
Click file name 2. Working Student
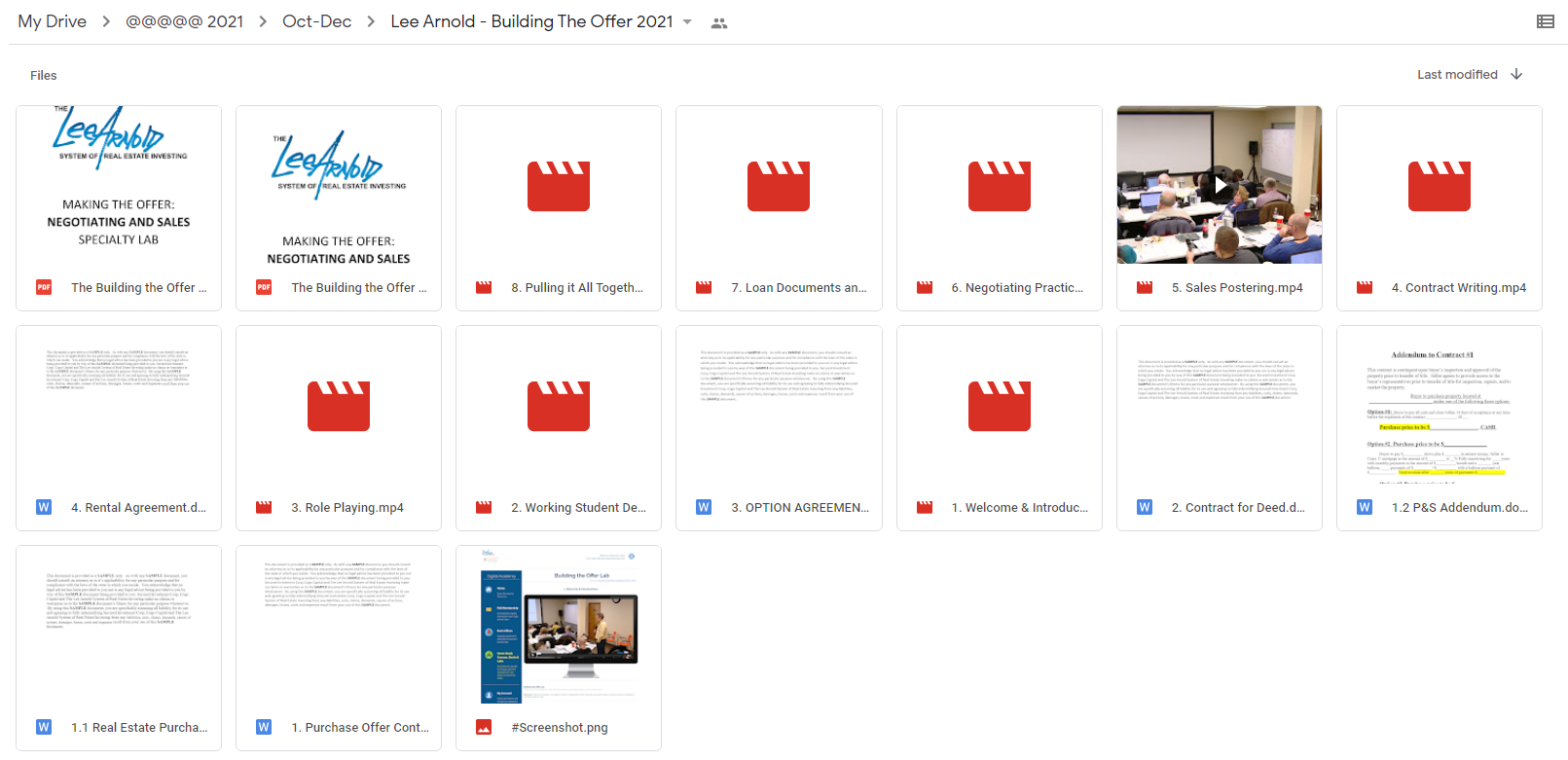click(x=578, y=507)
